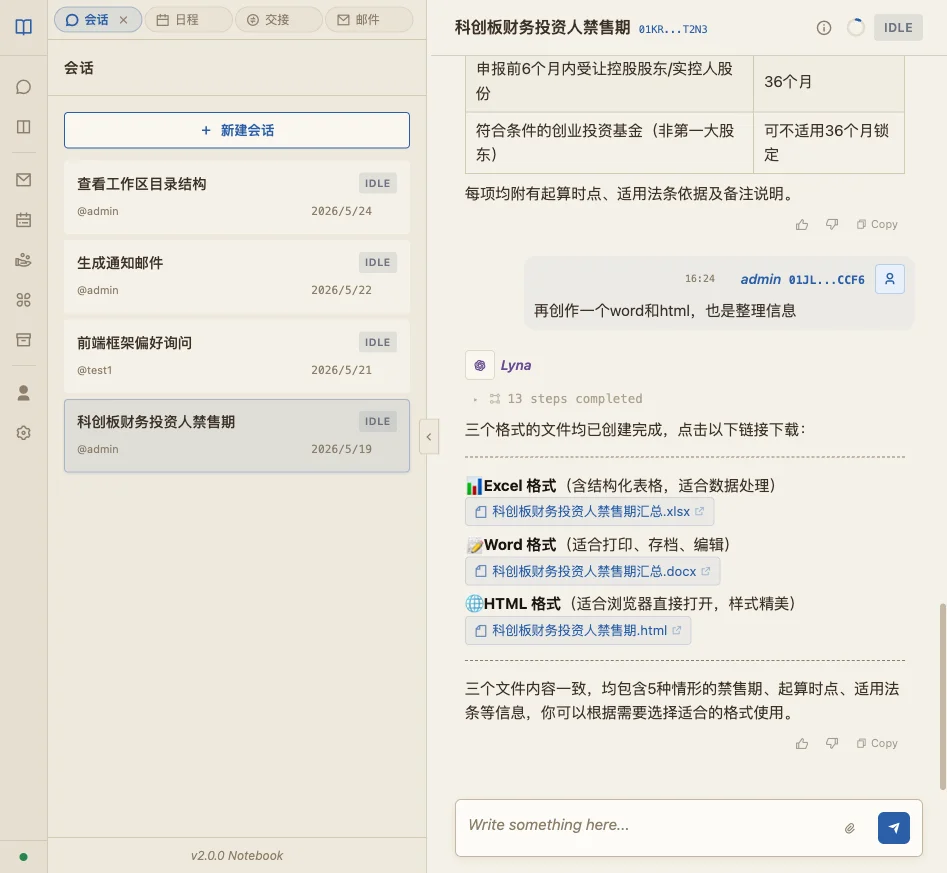Open the split-panel layout icon in sidebar
Image resolution: width=947 pixels, height=873 pixels.
click(24, 127)
